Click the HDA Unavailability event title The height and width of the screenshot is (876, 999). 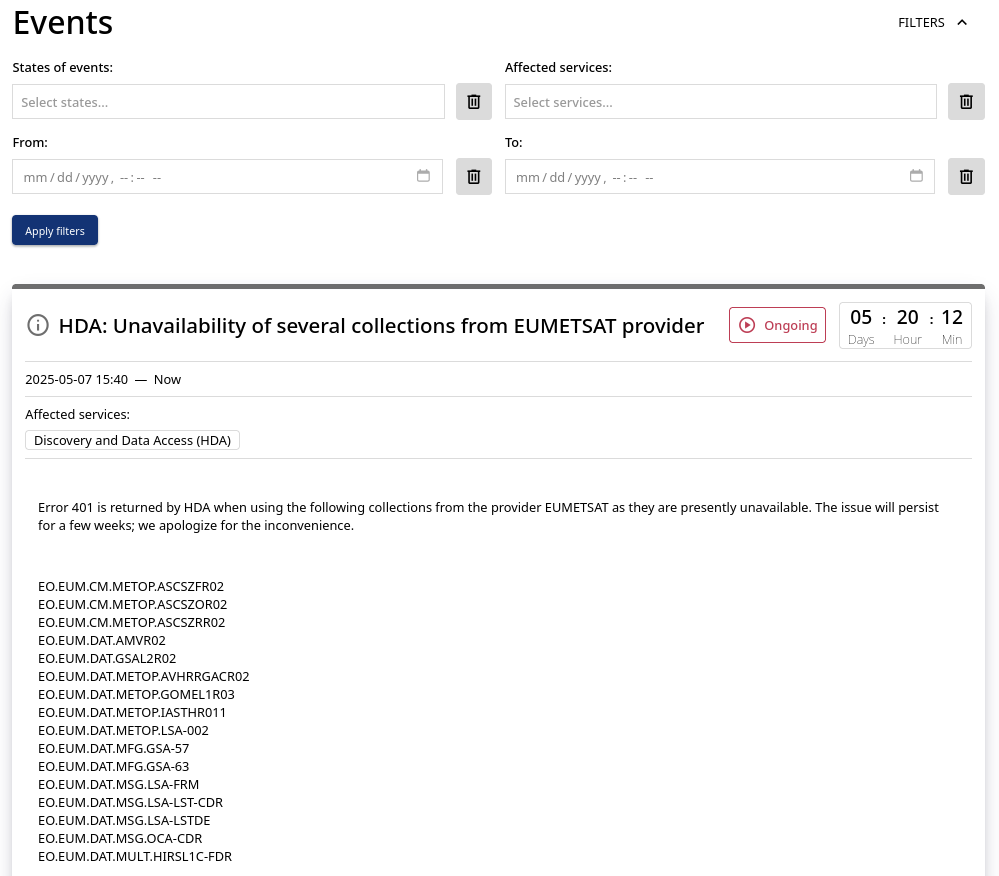click(381, 326)
